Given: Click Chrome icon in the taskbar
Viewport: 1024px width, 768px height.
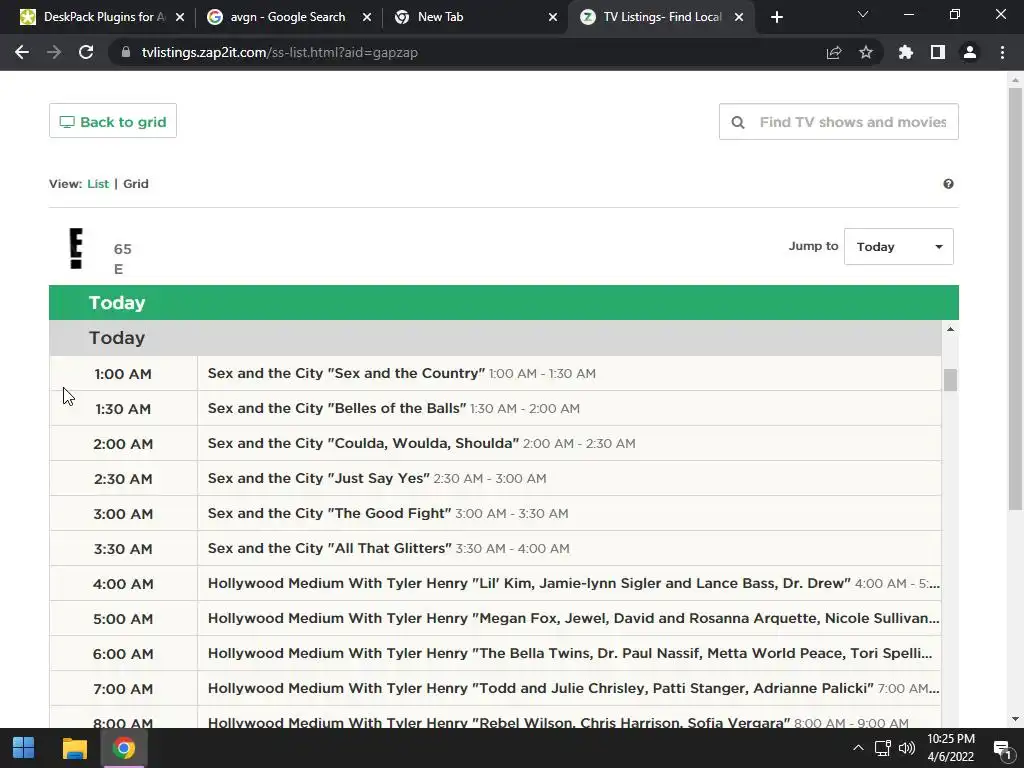Looking at the screenshot, I should click(123, 748).
